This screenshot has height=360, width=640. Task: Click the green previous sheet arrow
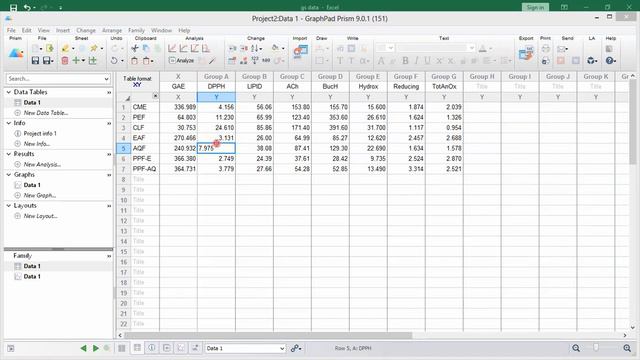(x=83, y=348)
